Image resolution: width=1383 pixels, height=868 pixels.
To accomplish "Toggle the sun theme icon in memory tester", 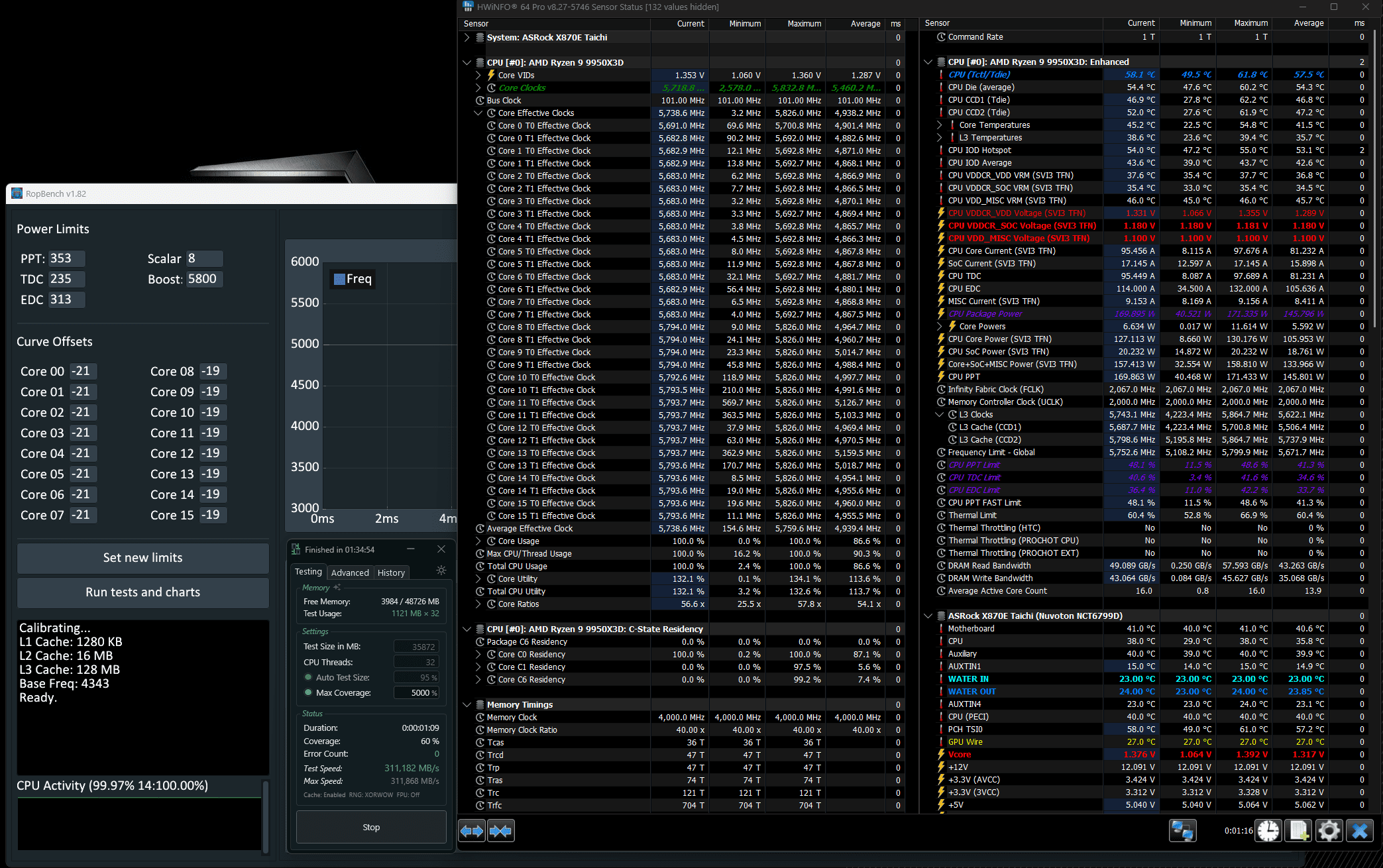I will pos(441,570).
